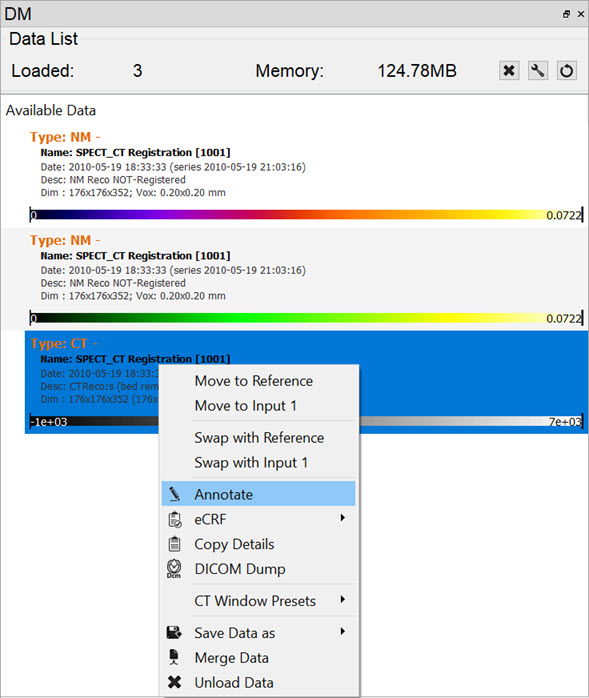
Task: Choose Merge Data menu entry
Action: coord(259,657)
